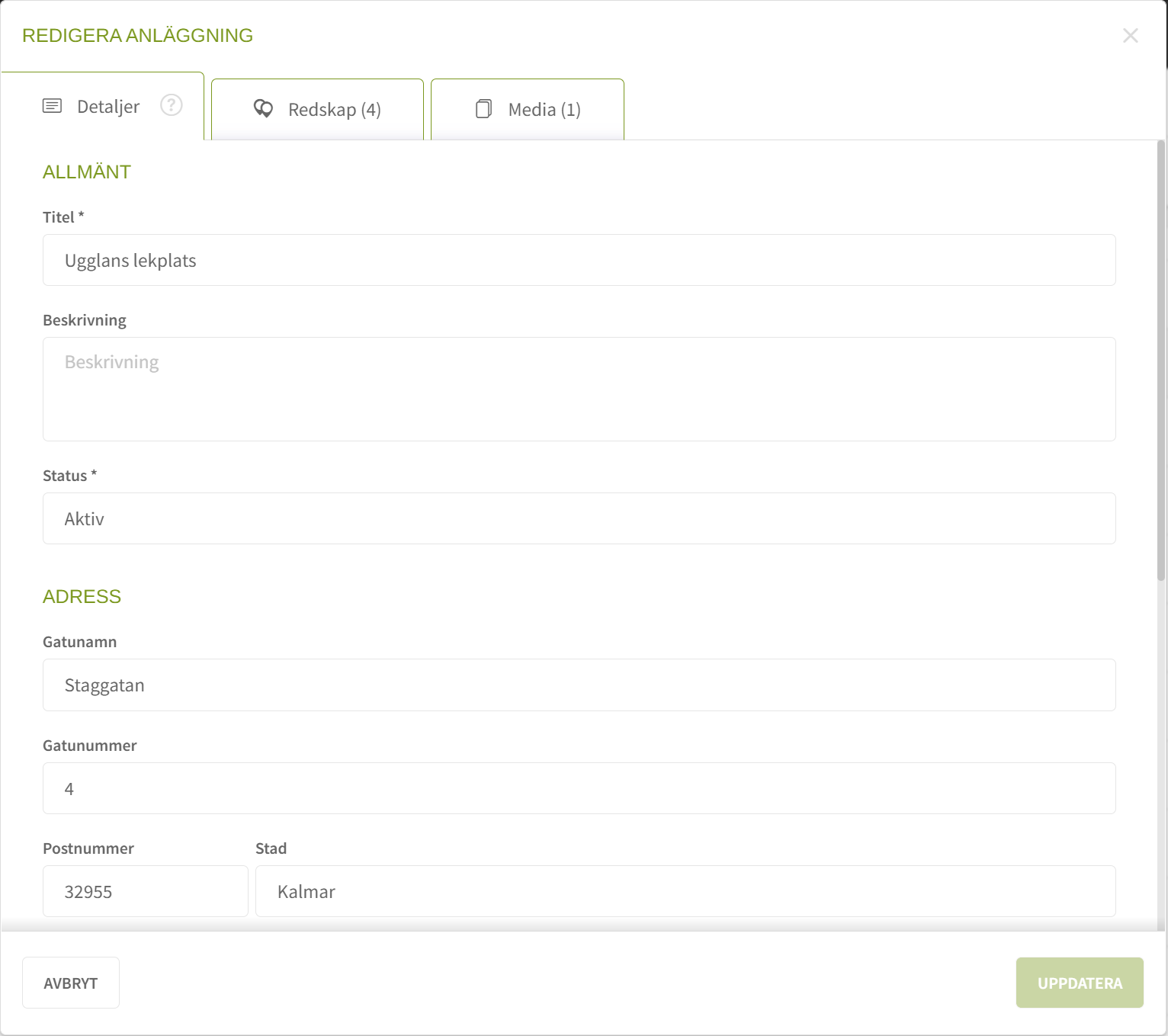This screenshot has height=1036, width=1168.
Task: Edit the Postnummer field 32955
Action: click(x=145, y=891)
